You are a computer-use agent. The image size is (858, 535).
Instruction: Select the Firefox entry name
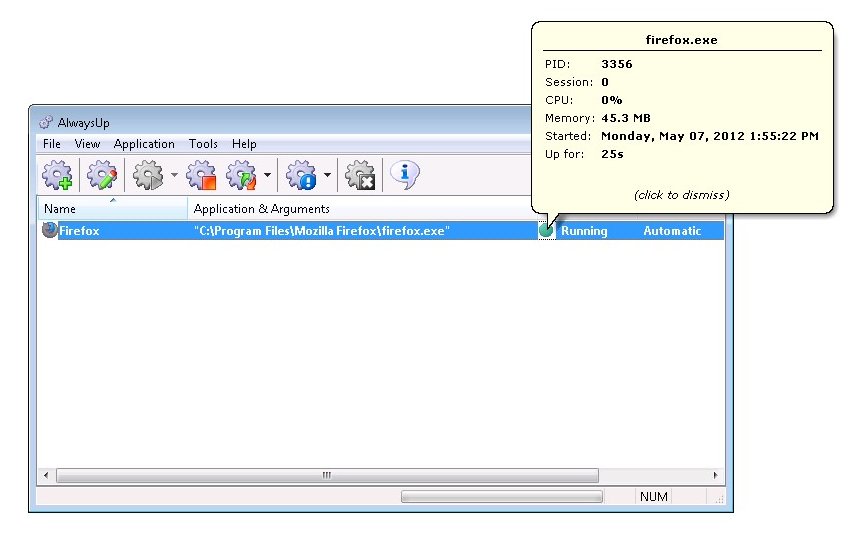[x=79, y=231]
